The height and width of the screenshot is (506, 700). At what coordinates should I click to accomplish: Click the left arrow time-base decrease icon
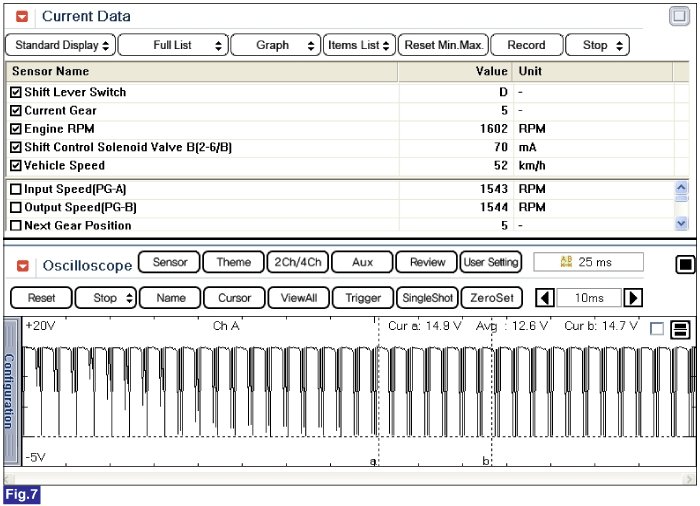coord(545,297)
